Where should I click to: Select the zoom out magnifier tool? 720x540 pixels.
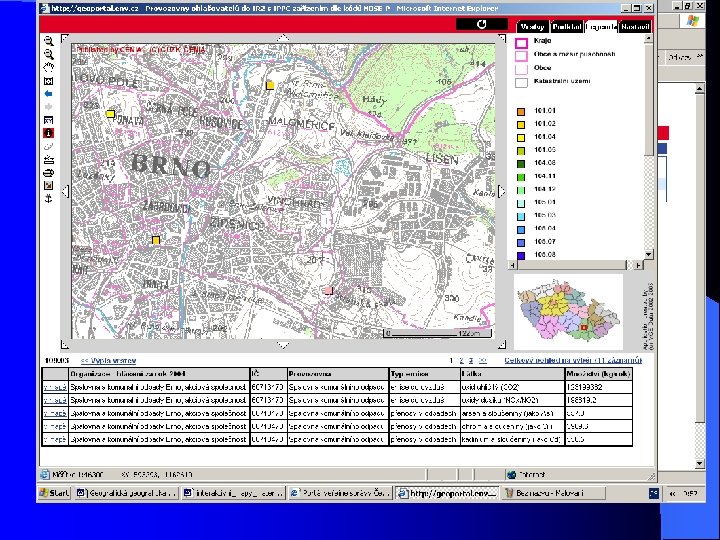pos(49,53)
